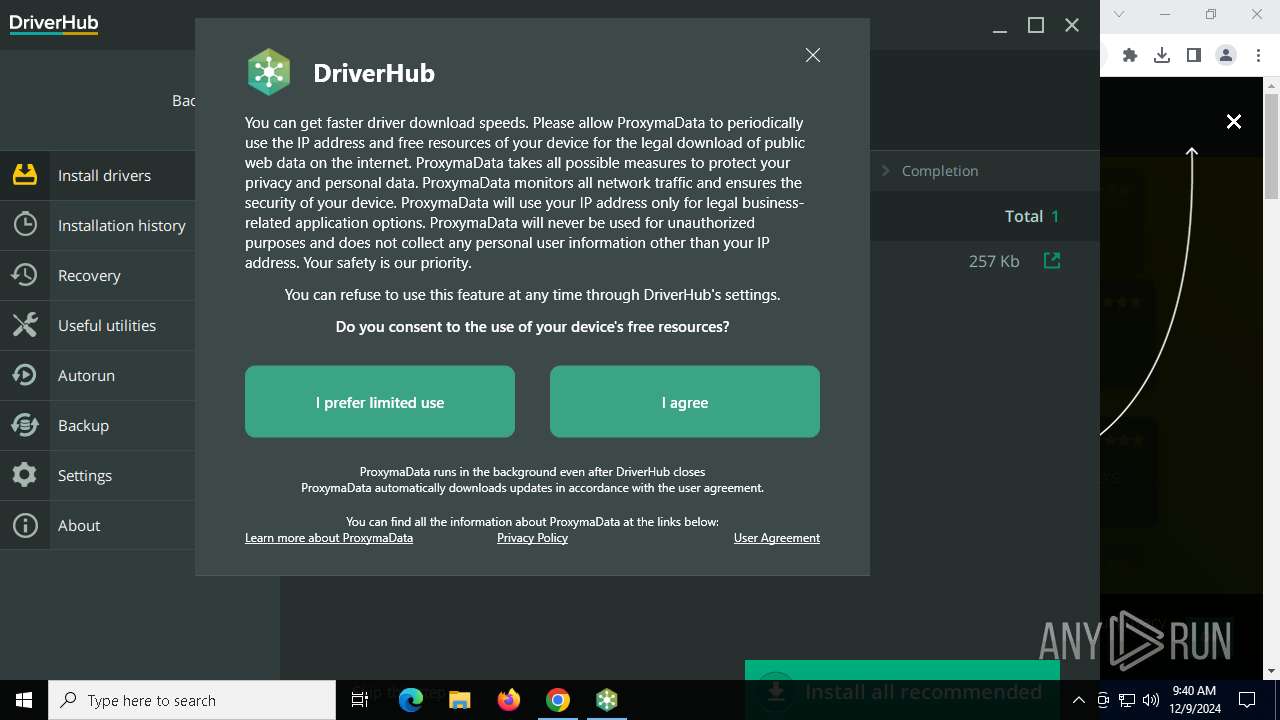The image size is (1280, 720).
Task: Expand browser tab search chevron
Action: (x=1119, y=14)
